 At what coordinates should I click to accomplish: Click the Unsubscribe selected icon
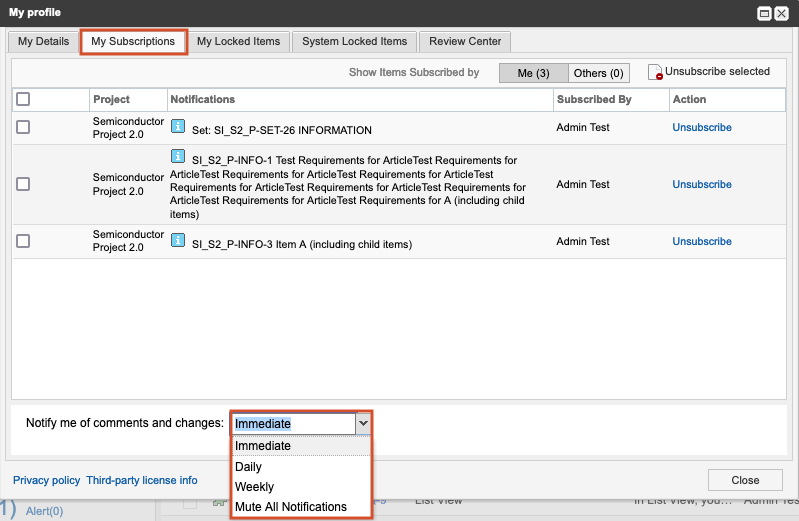(x=655, y=72)
